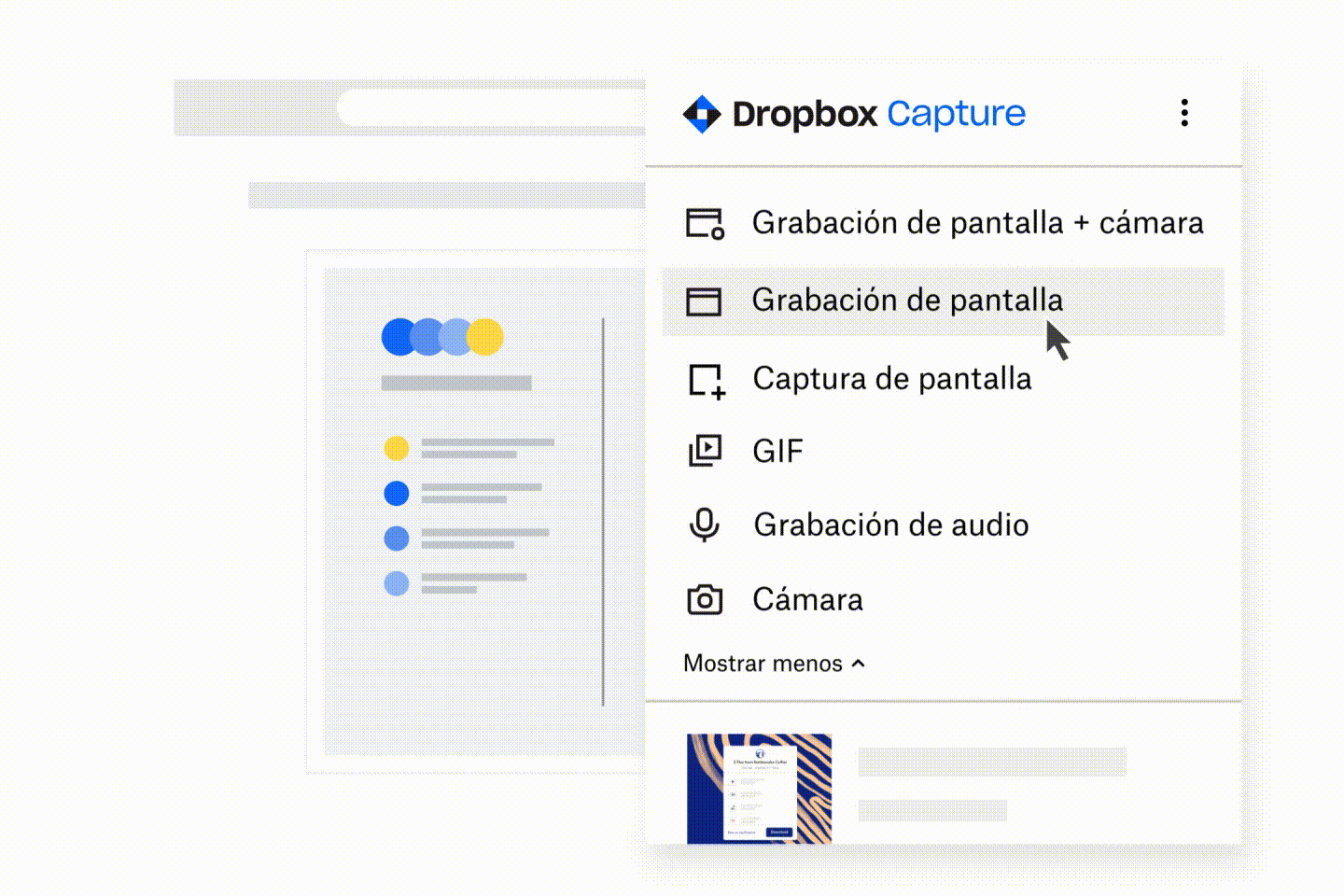
Task: Select Grabación de pantalla + cámara
Action: [977, 223]
